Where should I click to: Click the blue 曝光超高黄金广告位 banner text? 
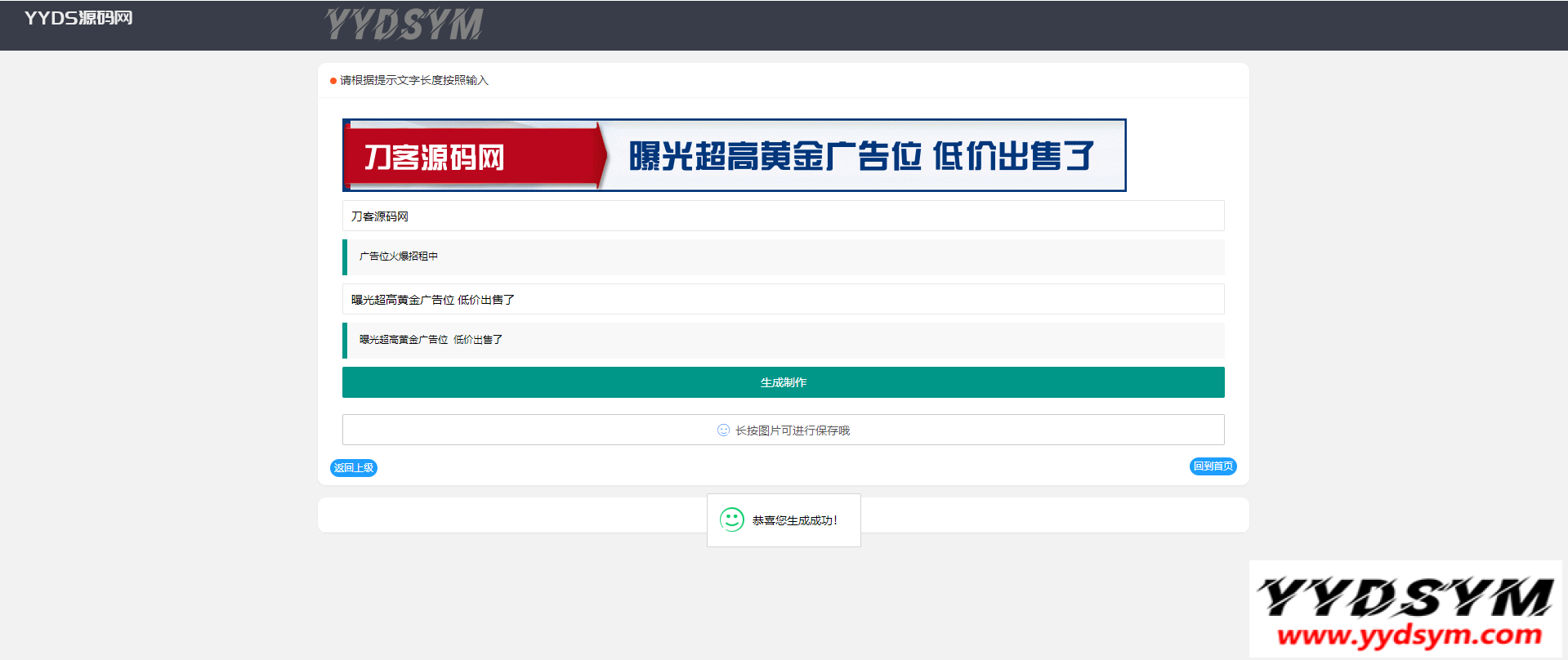coord(861,156)
